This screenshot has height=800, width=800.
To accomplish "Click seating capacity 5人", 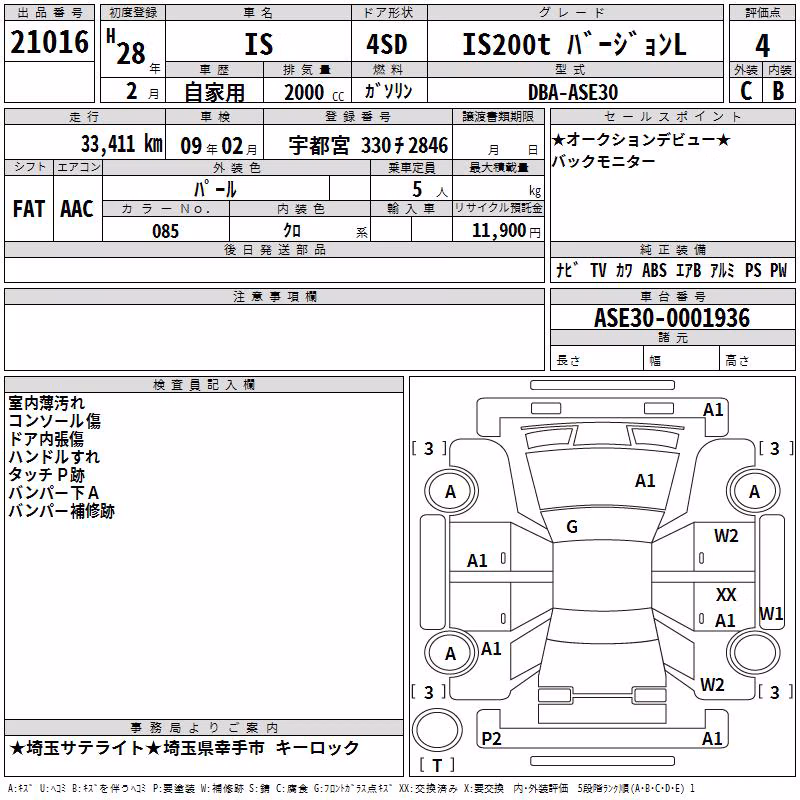I will (430, 189).
